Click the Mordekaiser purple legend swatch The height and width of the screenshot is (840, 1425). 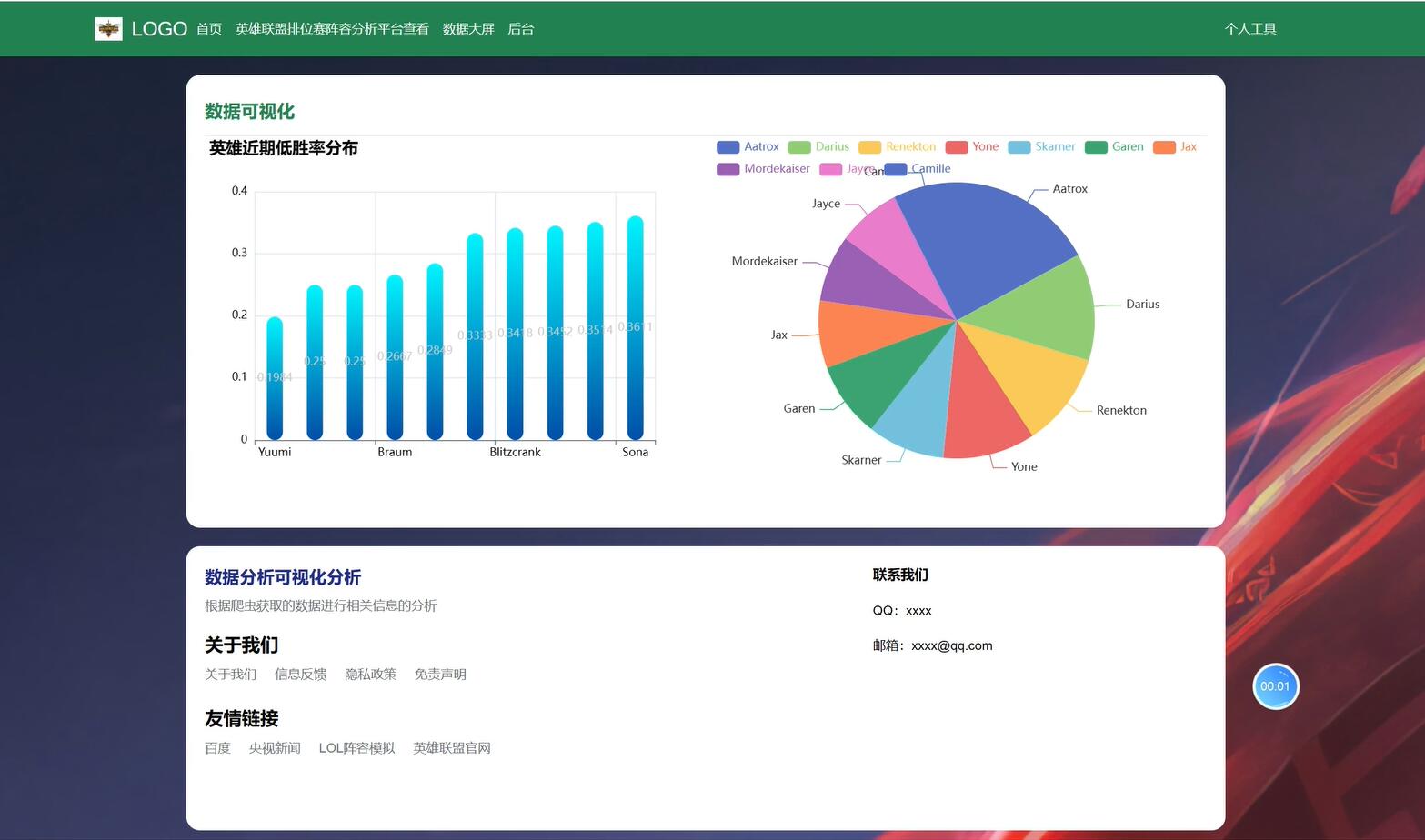728,169
